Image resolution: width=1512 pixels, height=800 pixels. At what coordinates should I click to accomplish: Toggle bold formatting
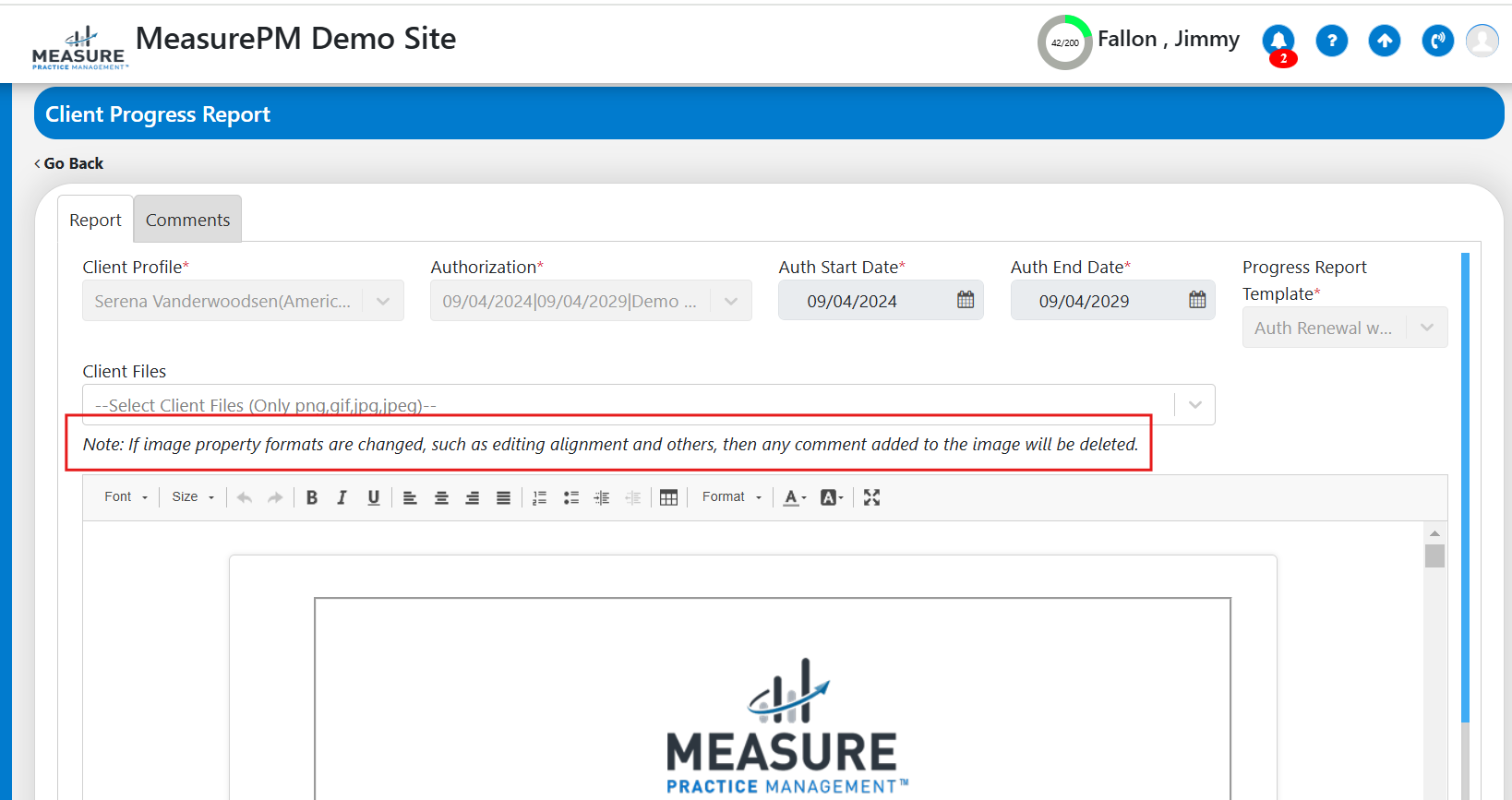tap(312, 497)
